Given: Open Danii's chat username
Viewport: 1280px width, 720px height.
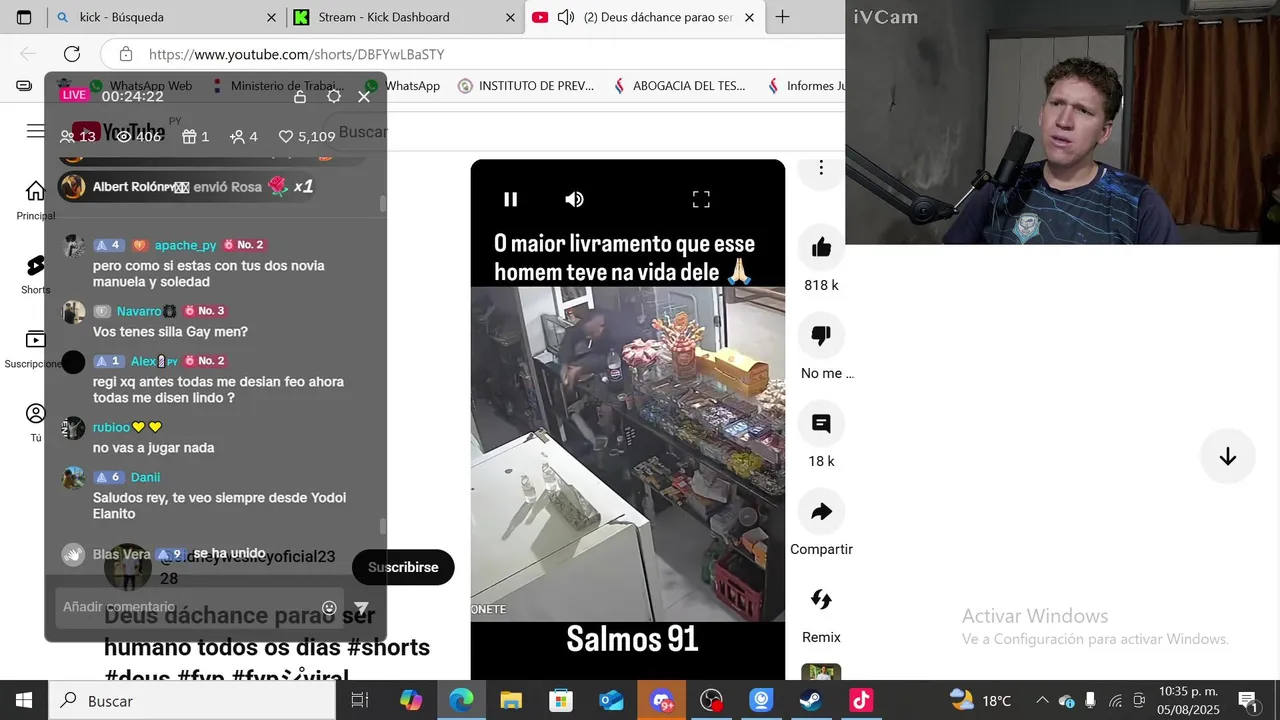Looking at the screenshot, I should click(145, 477).
